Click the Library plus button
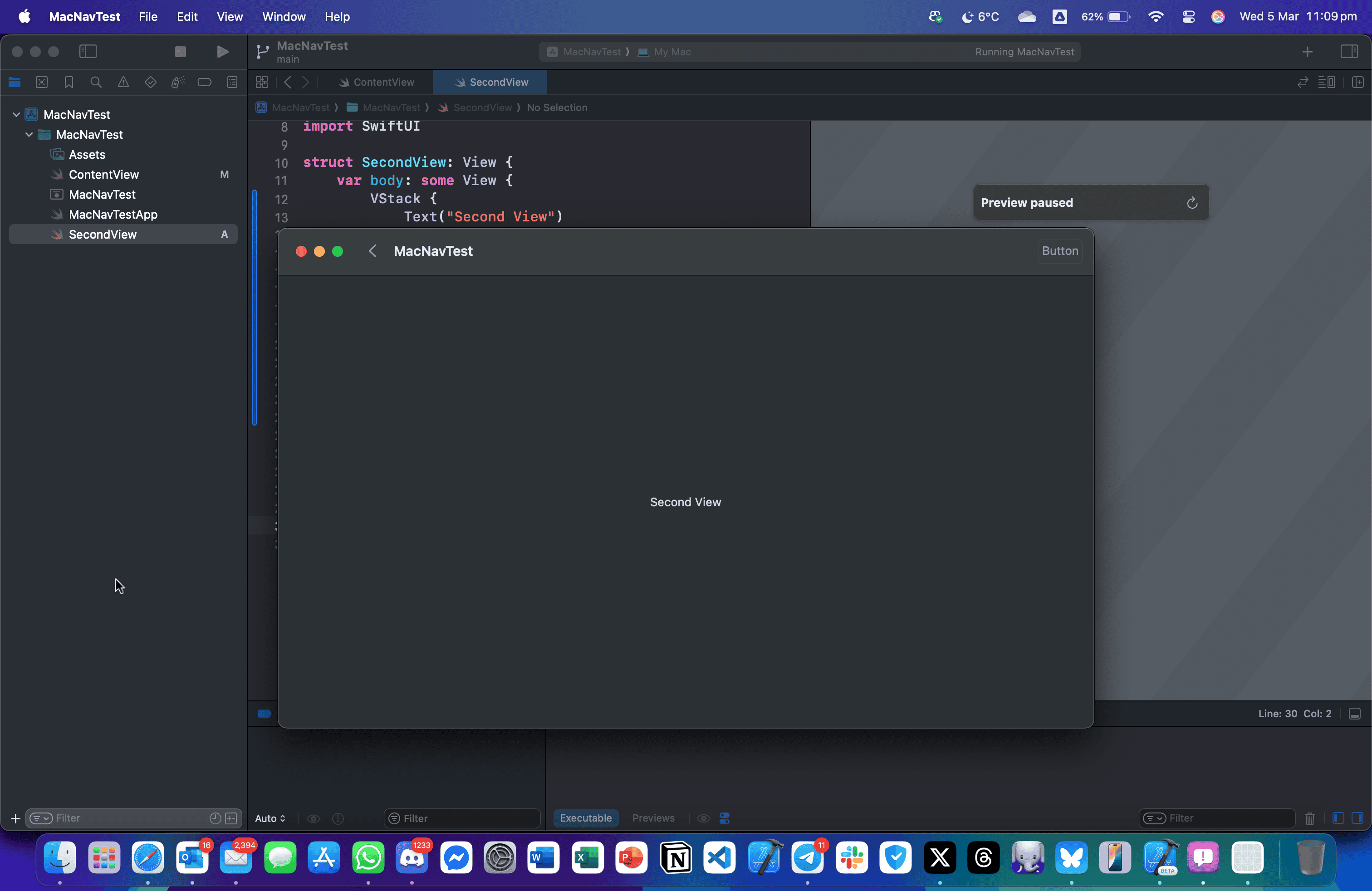 (x=1307, y=52)
